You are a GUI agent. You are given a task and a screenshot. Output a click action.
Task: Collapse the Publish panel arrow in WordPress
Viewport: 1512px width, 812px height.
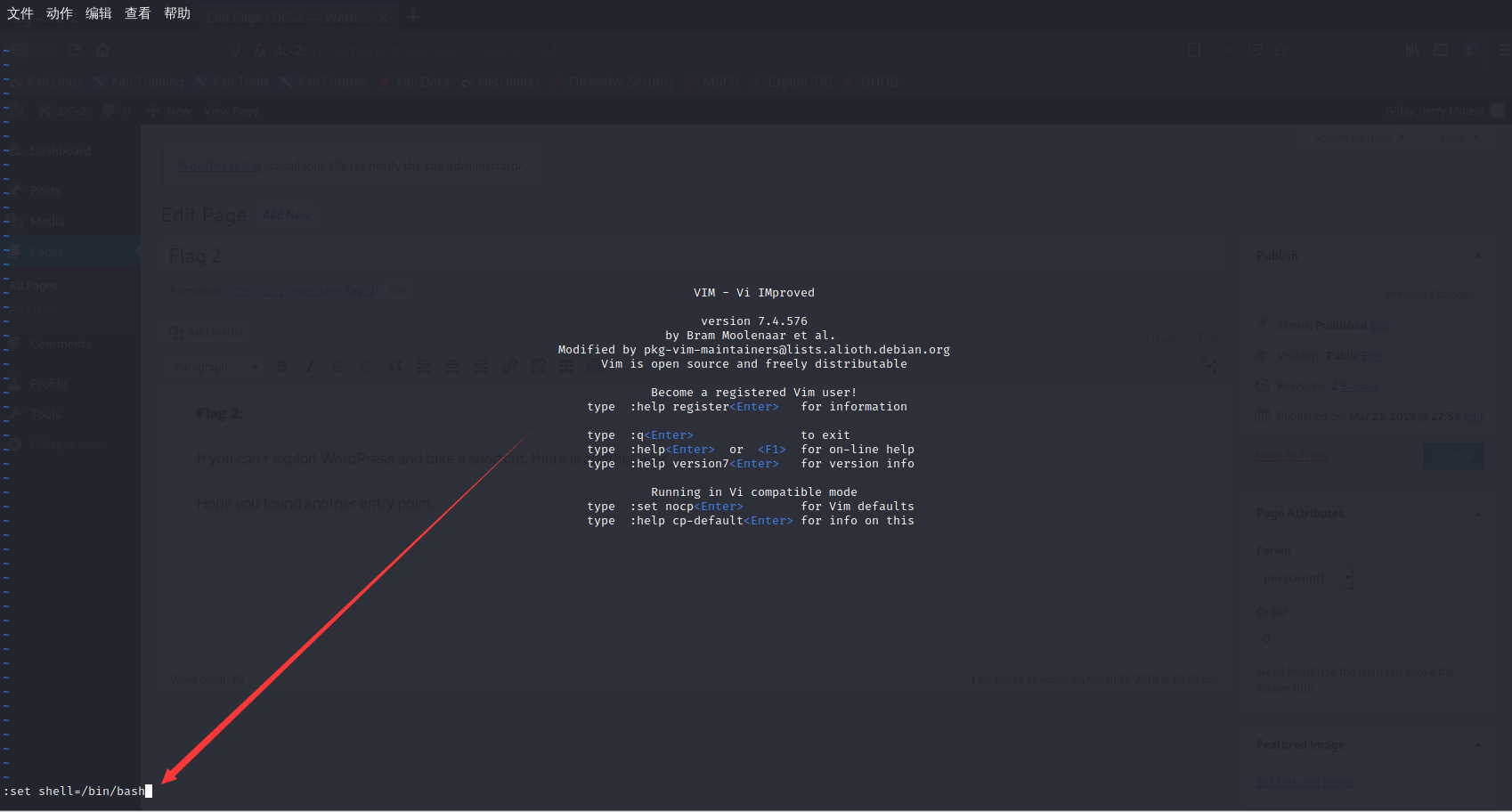coord(1478,256)
